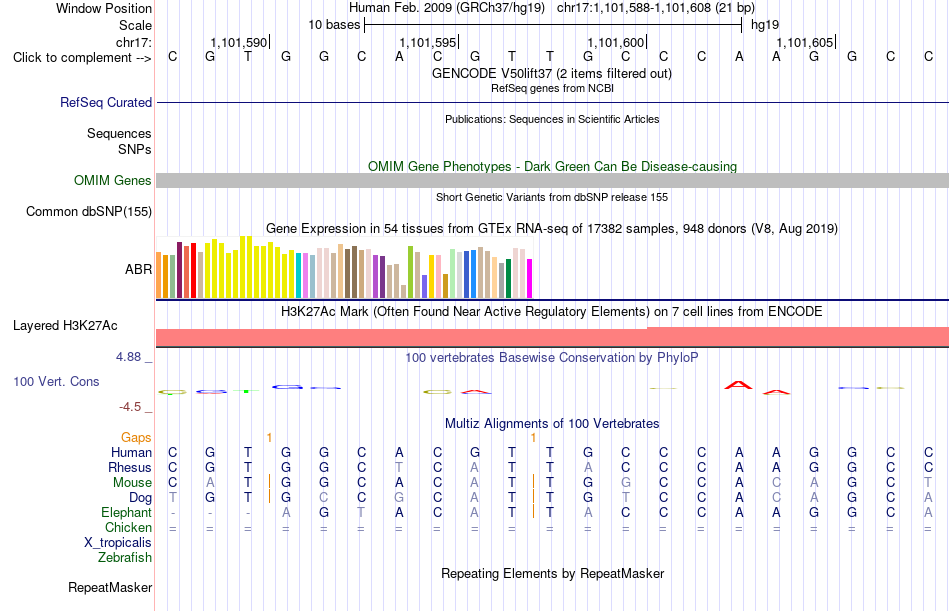Click Repeating Elements by RepeatMasker title
Image resolution: width=950 pixels, height=611 pixels.
553,573
